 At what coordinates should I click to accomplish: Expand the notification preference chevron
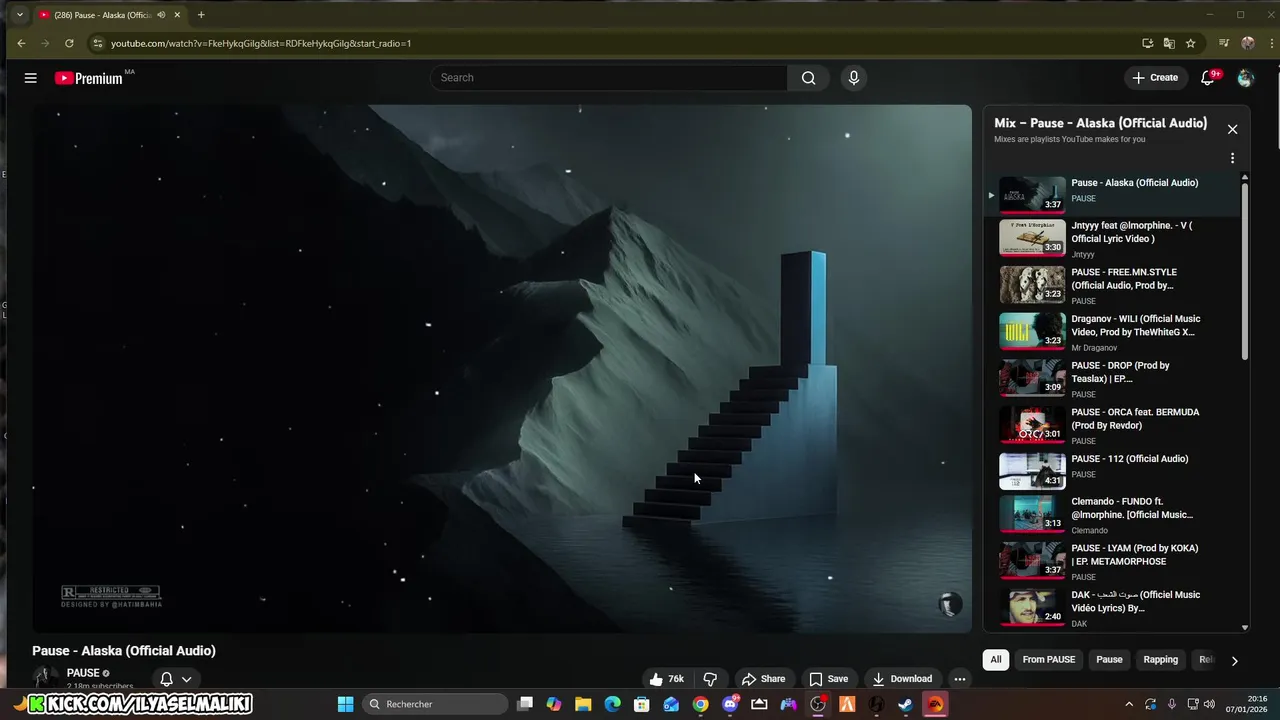(x=186, y=679)
